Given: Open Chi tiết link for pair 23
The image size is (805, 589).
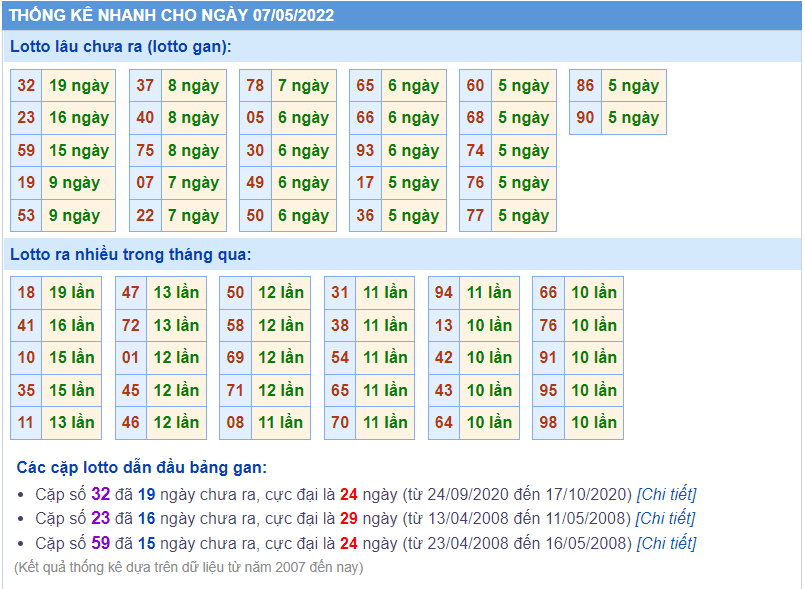Looking at the screenshot, I should [665, 518].
